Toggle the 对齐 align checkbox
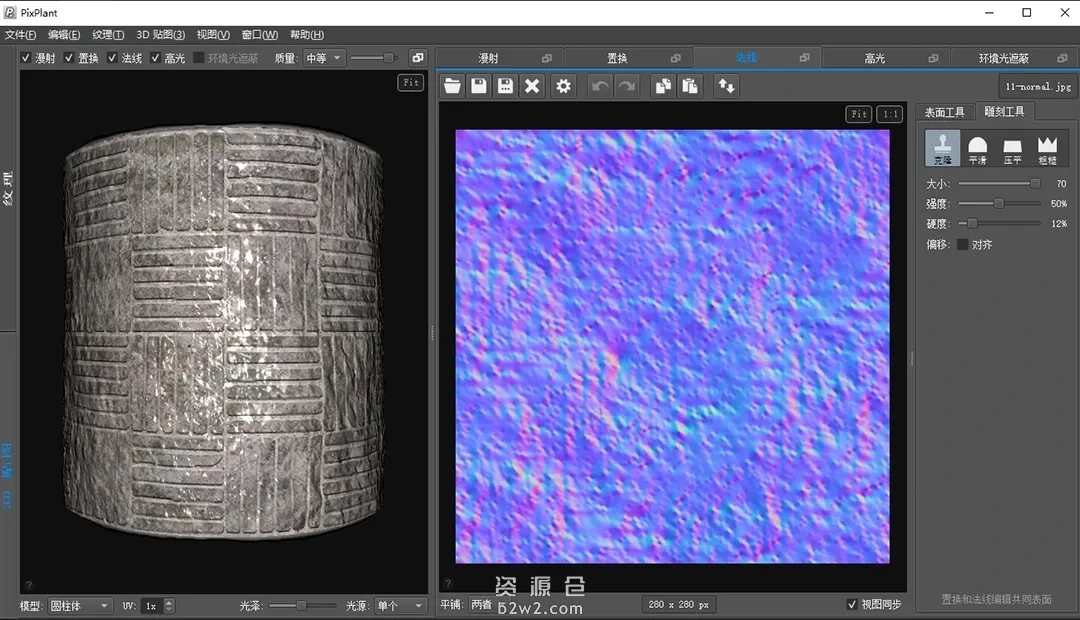The width and height of the screenshot is (1080, 620). coord(963,244)
